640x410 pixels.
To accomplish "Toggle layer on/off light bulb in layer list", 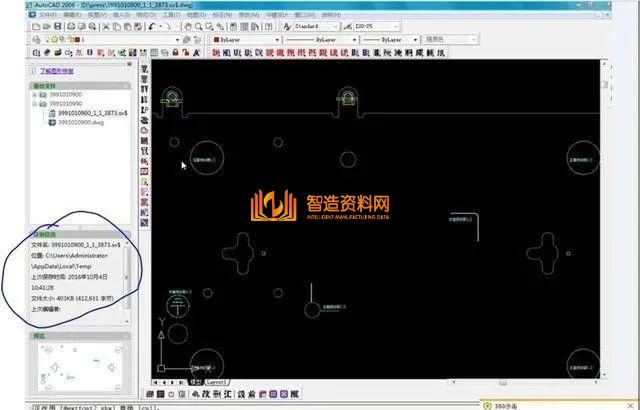I will [48, 40].
